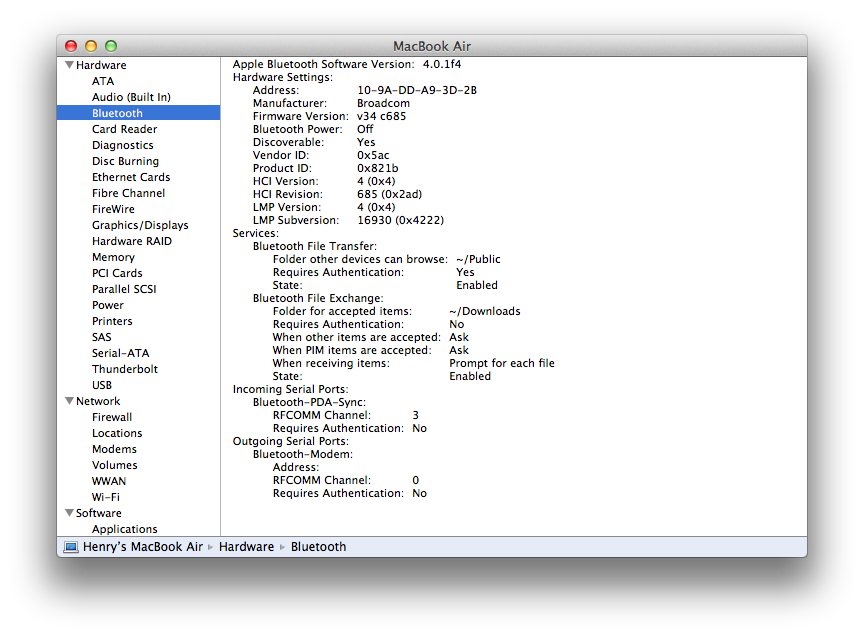The width and height of the screenshot is (864, 636).
Task: Collapse the Network section triangle
Action: [69, 401]
